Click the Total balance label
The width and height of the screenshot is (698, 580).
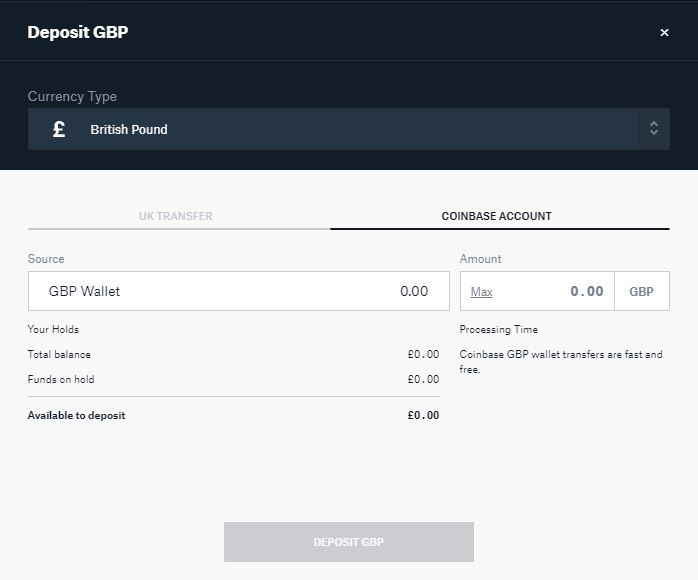pos(59,354)
